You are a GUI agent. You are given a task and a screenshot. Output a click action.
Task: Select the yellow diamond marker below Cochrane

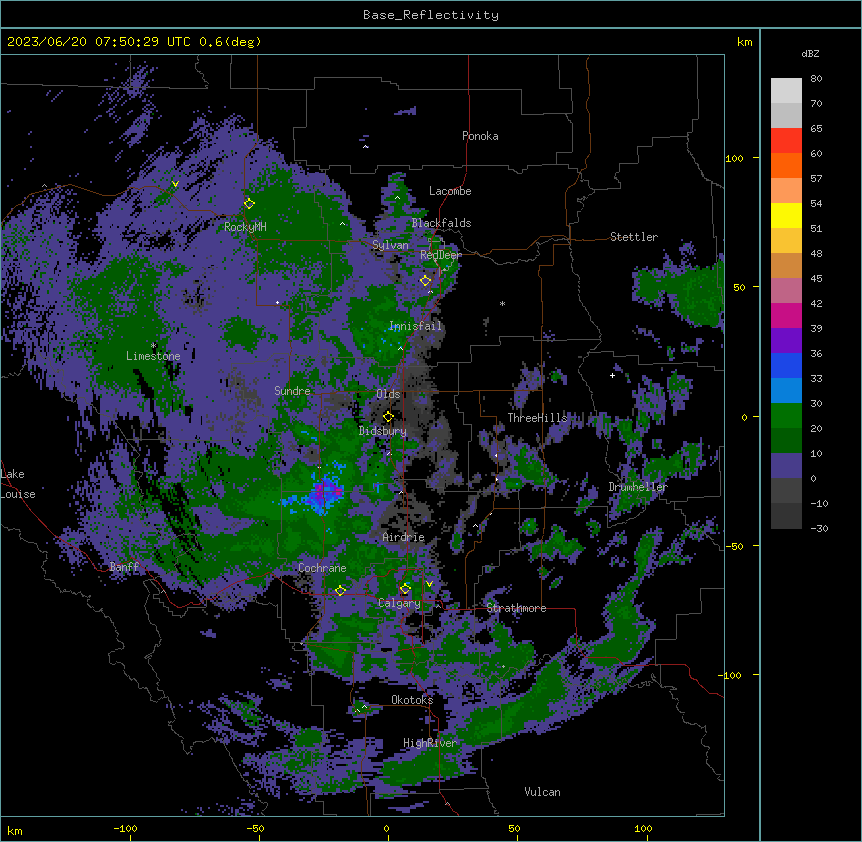click(x=340, y=590)
